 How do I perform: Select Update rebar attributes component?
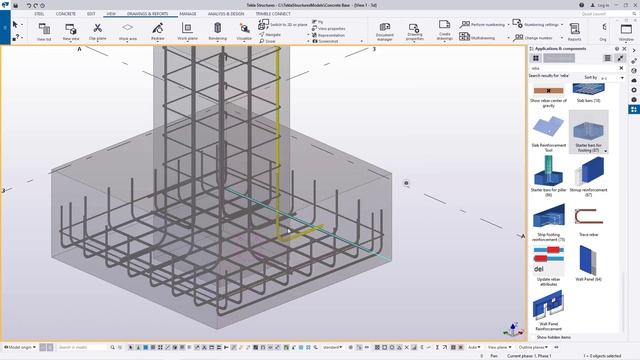click(x=548, y=265)
